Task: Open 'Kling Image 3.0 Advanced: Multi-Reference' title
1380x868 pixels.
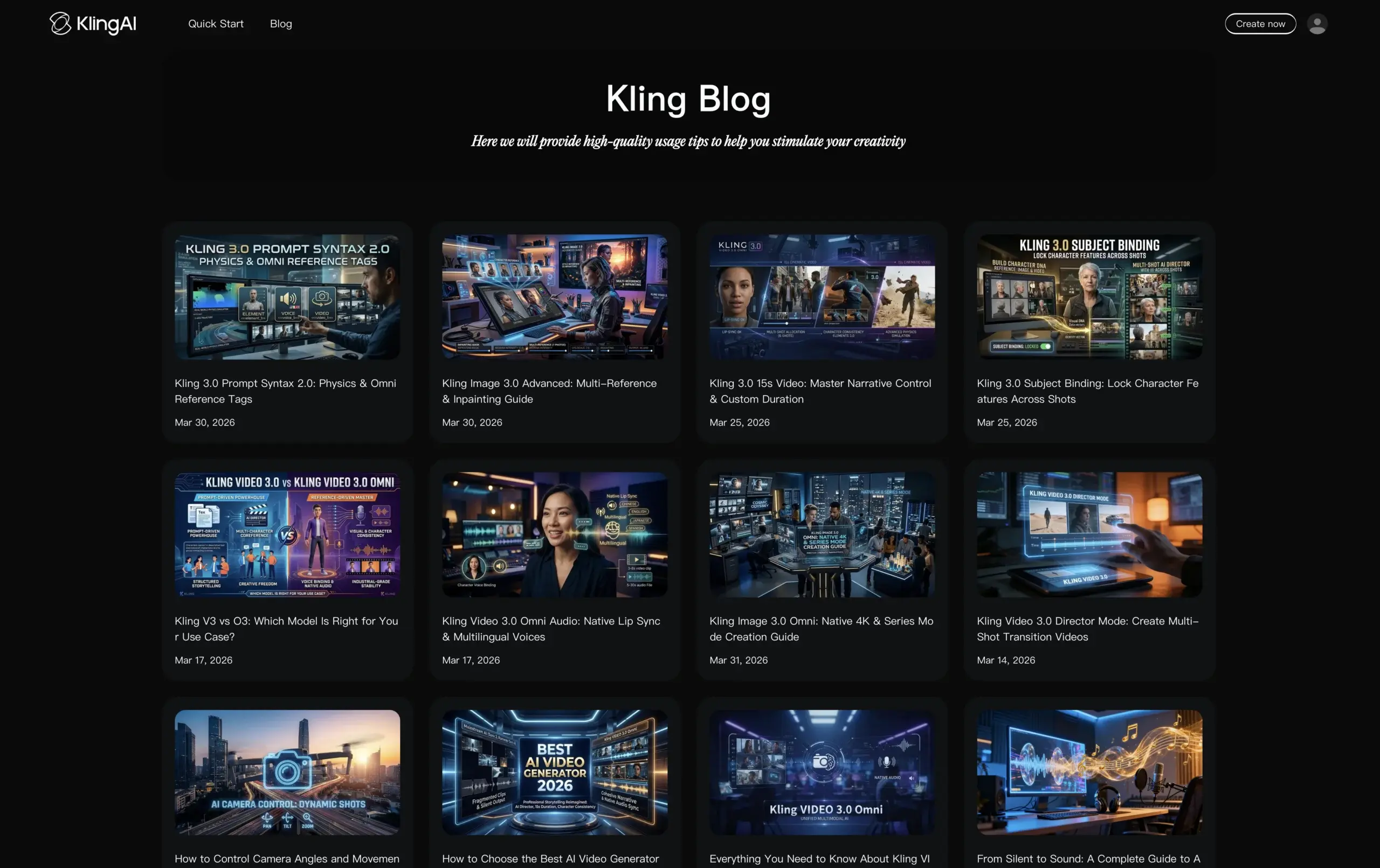Action: click(x=549, y=391)
